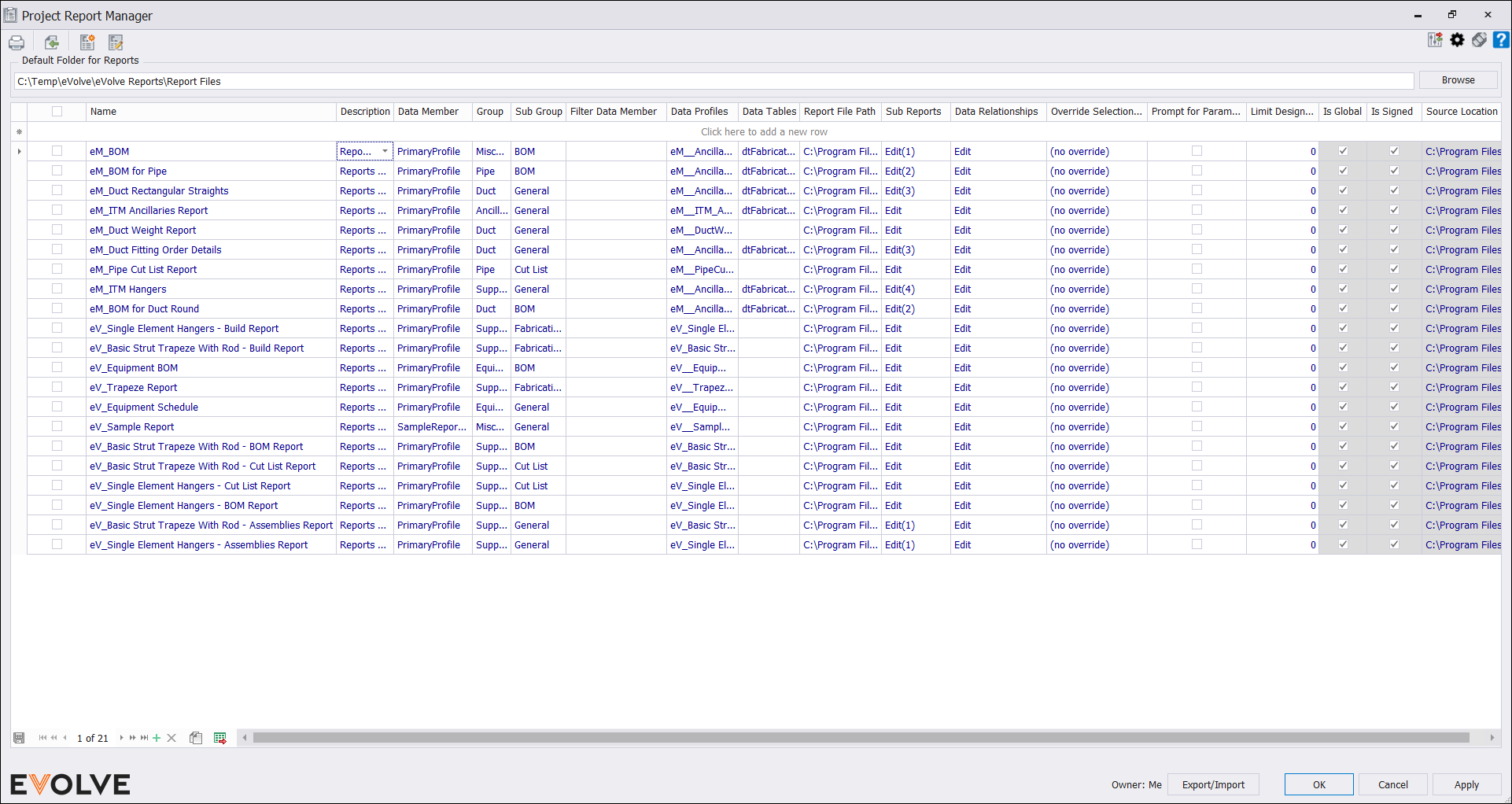Toggle Is Global for eV_Sample Report

[x=1343, y=426]
